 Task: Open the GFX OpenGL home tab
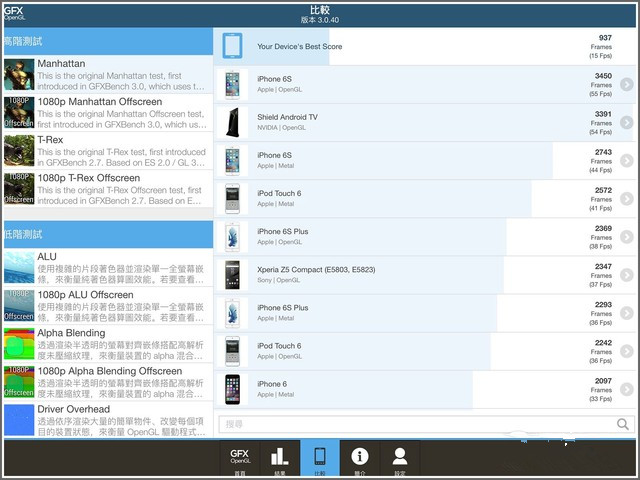(240, 459)
